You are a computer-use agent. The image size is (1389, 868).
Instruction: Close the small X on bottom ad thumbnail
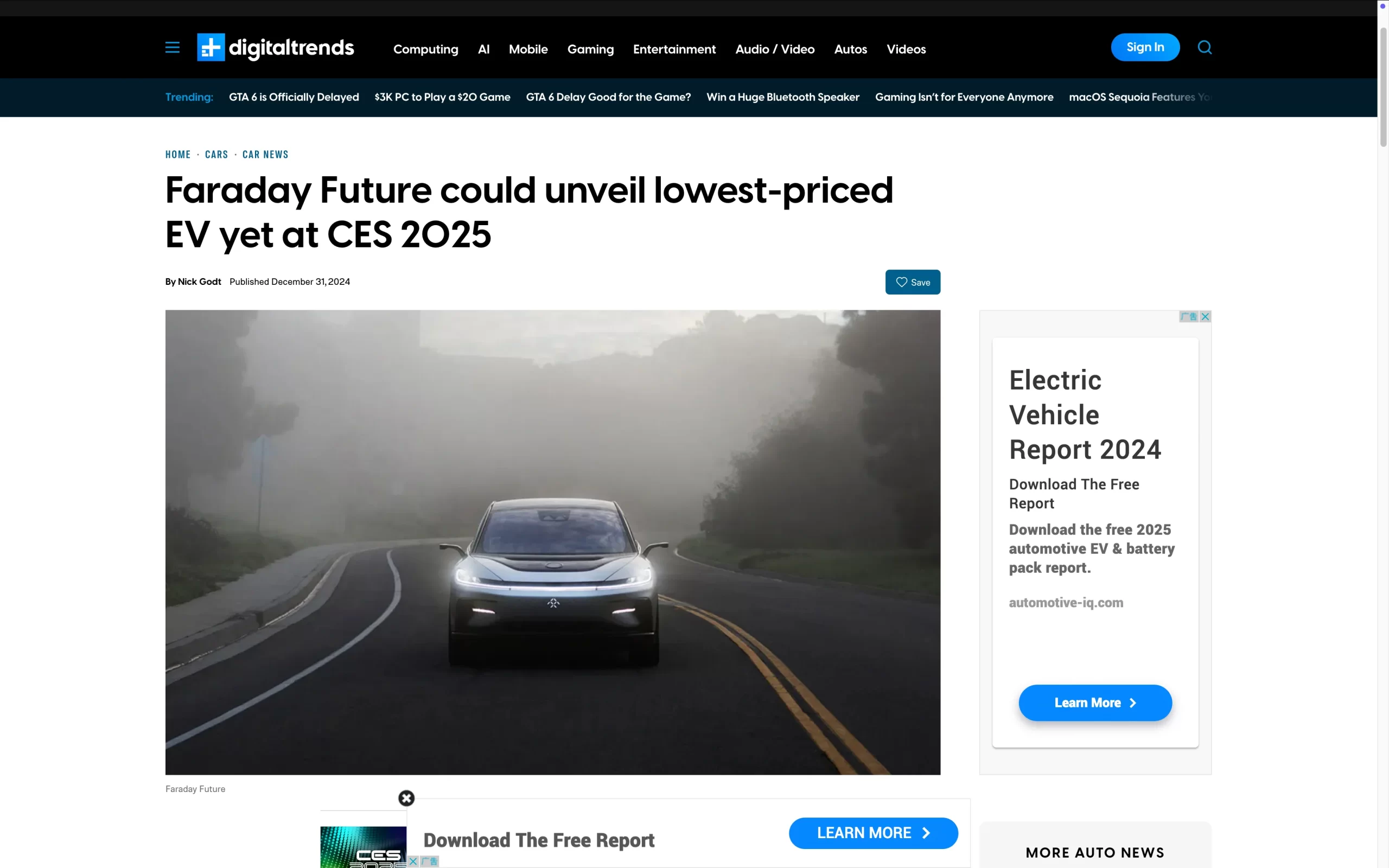[413, 861]
